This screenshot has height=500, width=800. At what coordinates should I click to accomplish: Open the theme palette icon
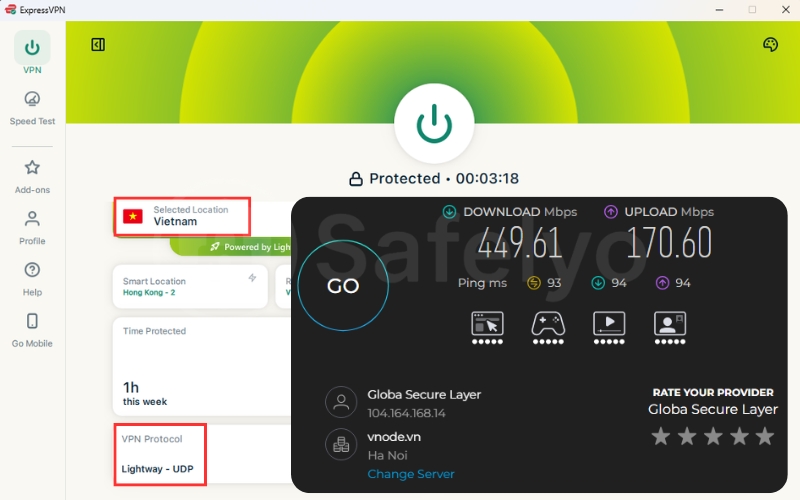(770, 44)
